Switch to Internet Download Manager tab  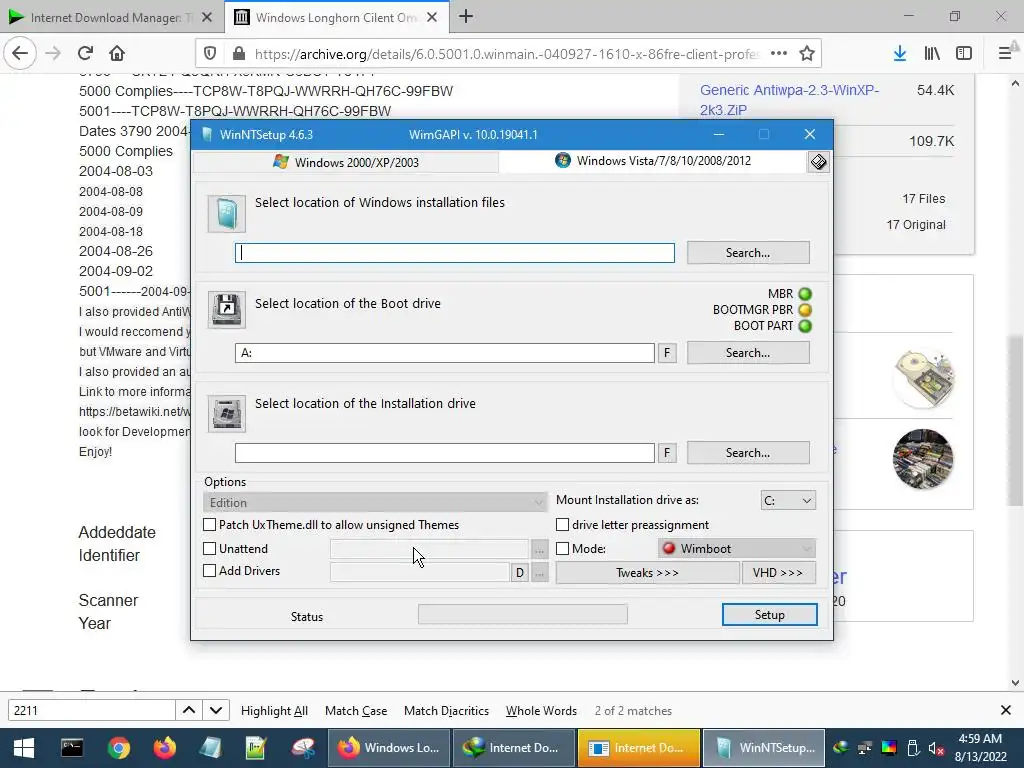click(111, 18)
